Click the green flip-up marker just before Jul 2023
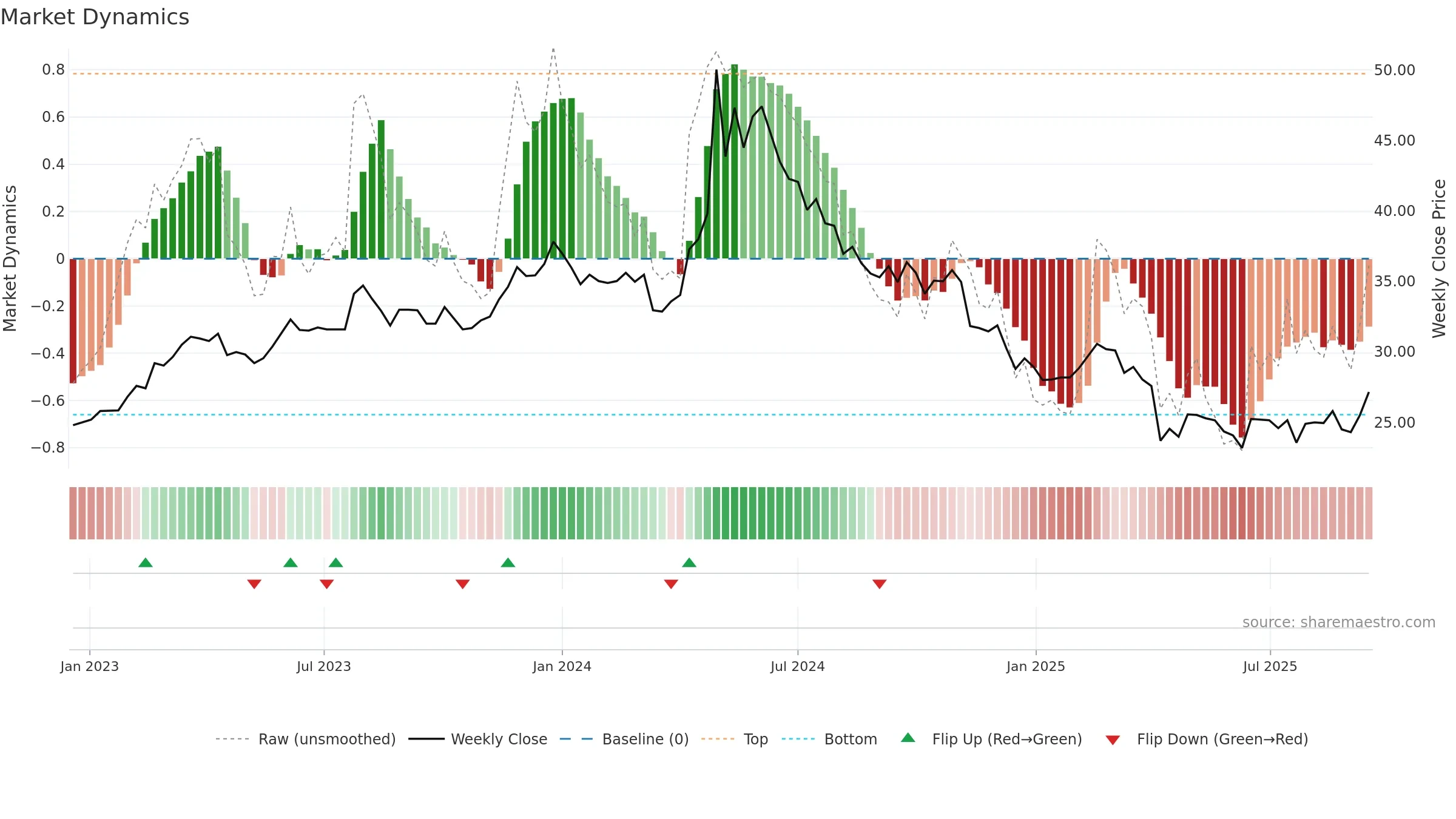This screenshot has height=819, width=1456. tap(291, 562)
